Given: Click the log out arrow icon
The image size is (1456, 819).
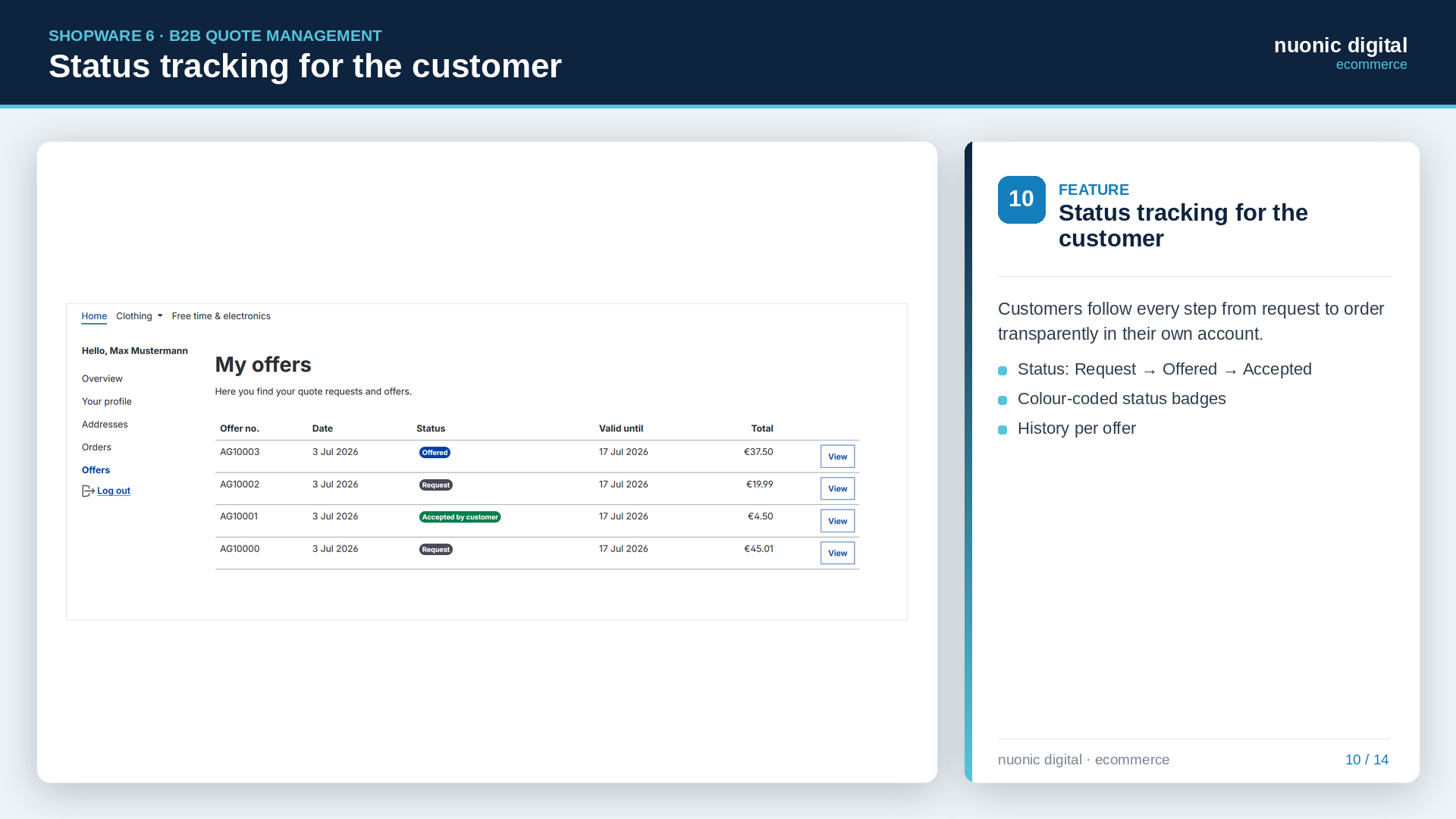Looking at the screenshot, I should 88,491.
